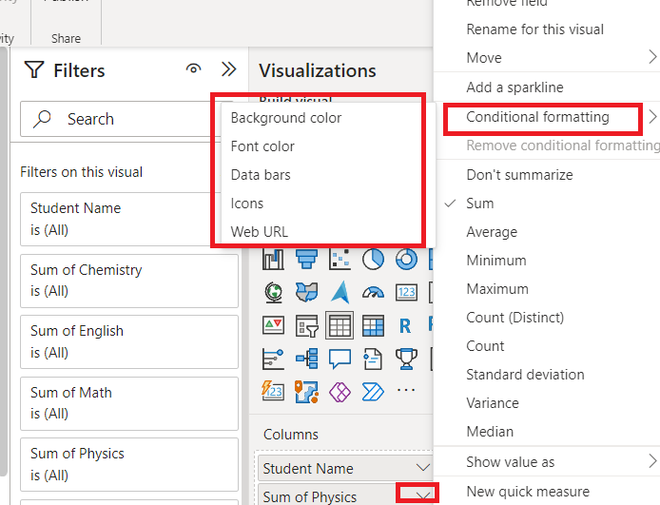Collapse the Filters pane with double chevron
Viewport: 660px width, 505px height.
pos(229,69)
